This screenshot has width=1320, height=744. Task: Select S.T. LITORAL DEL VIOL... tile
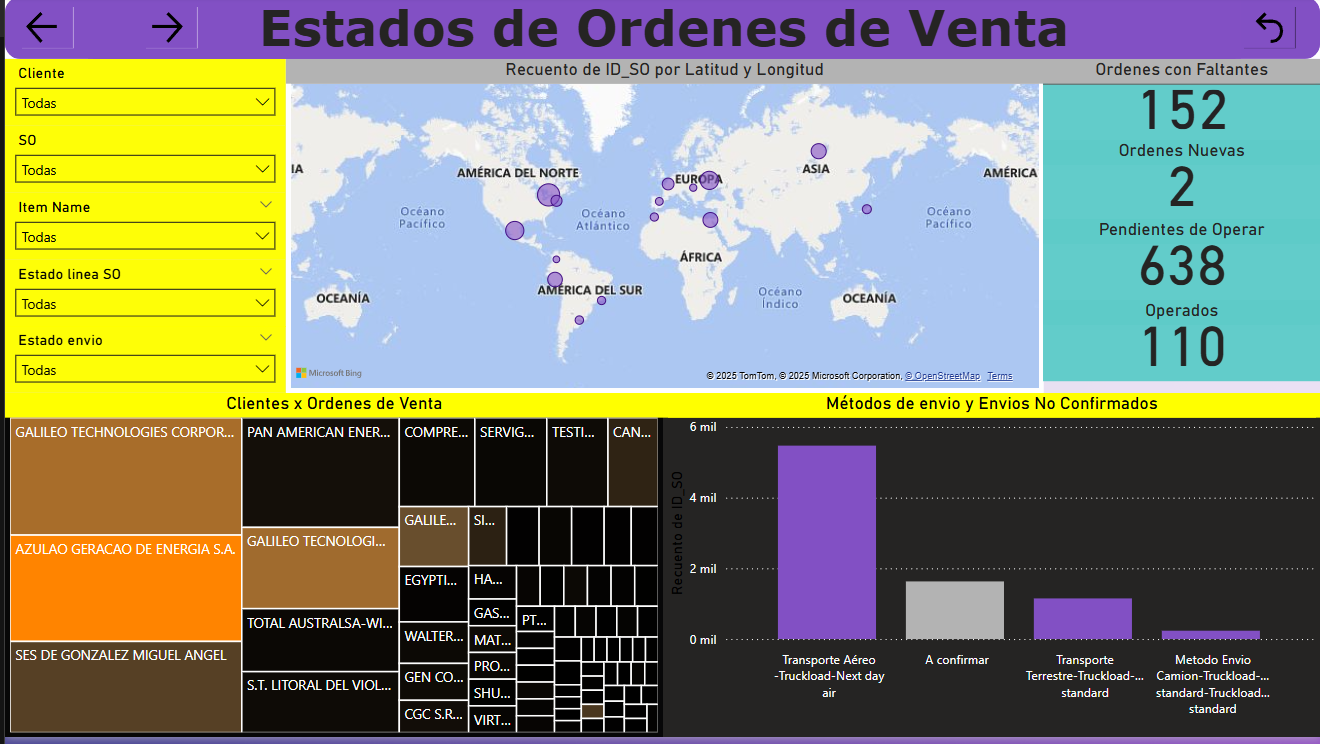[321, 701]
